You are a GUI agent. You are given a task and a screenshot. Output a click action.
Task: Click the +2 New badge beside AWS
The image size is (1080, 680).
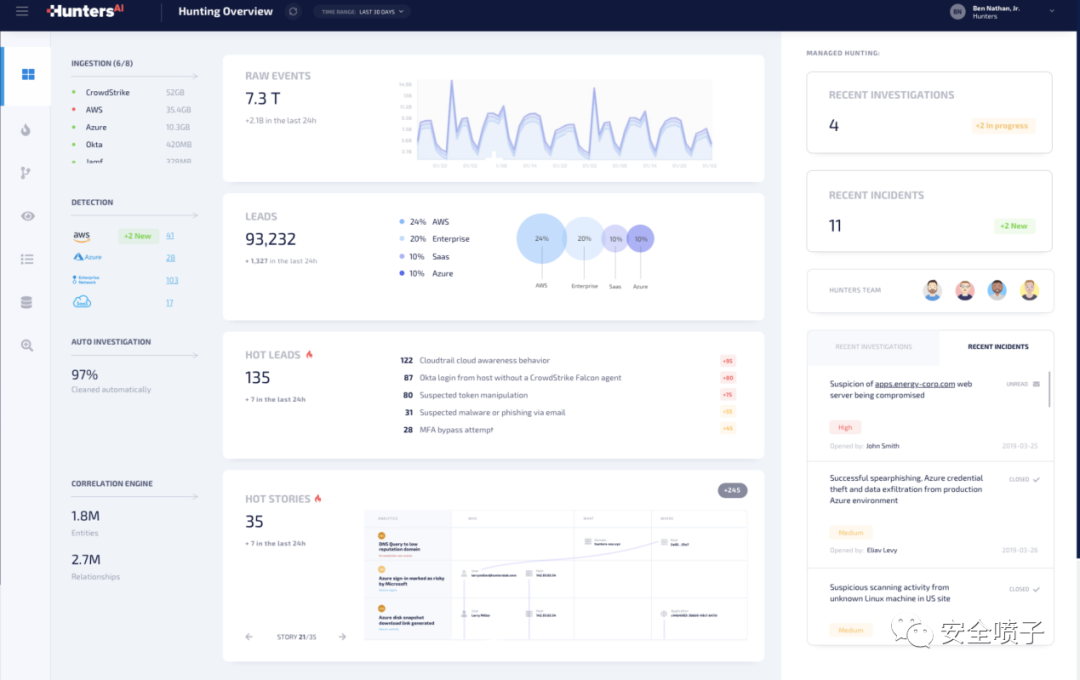[x=138, y=236]
